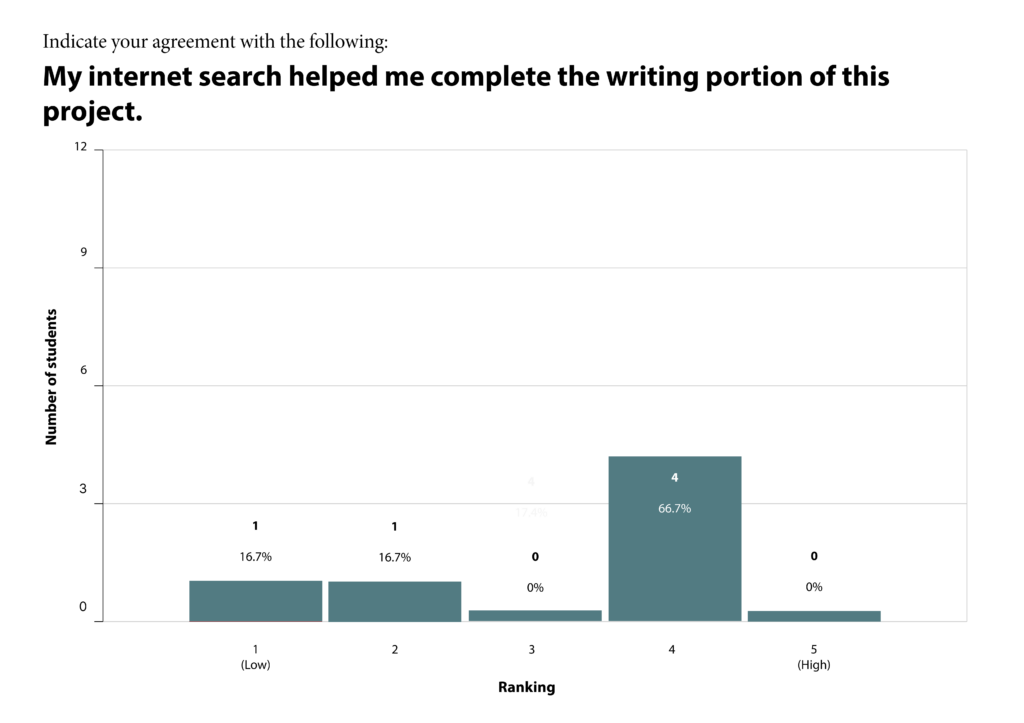Click the '5 (High)' axis tick label
Viewport: 1024px width, 723px height.
point(814,657)
